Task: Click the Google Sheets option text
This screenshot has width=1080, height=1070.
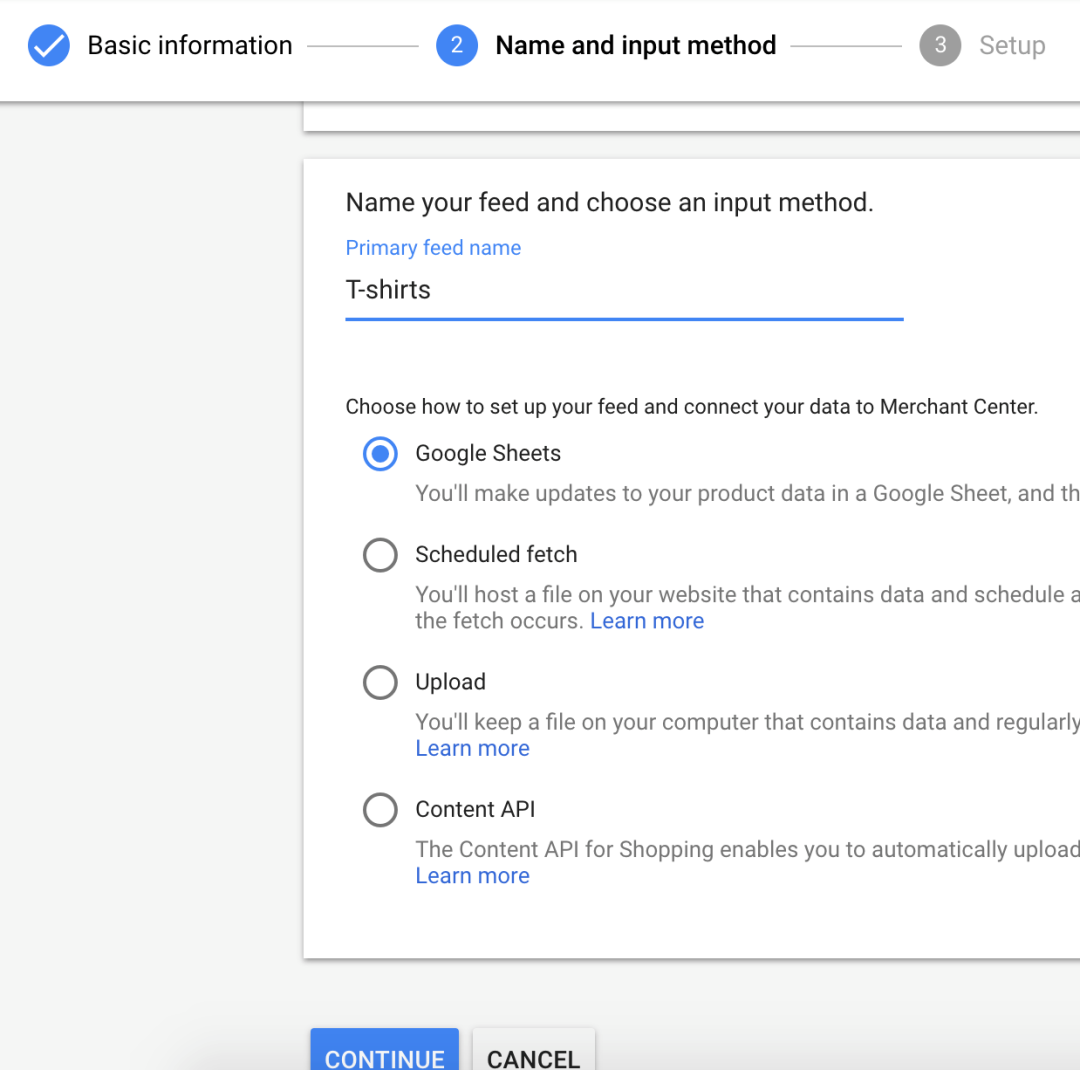Action: [488, 453]
